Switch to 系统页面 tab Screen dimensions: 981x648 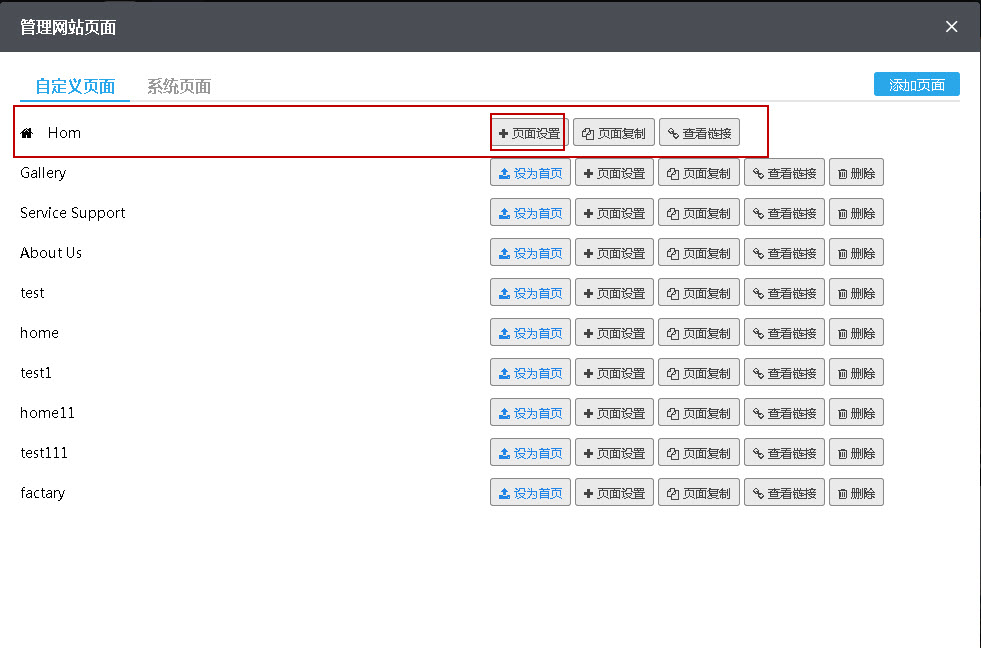(179, 86)
